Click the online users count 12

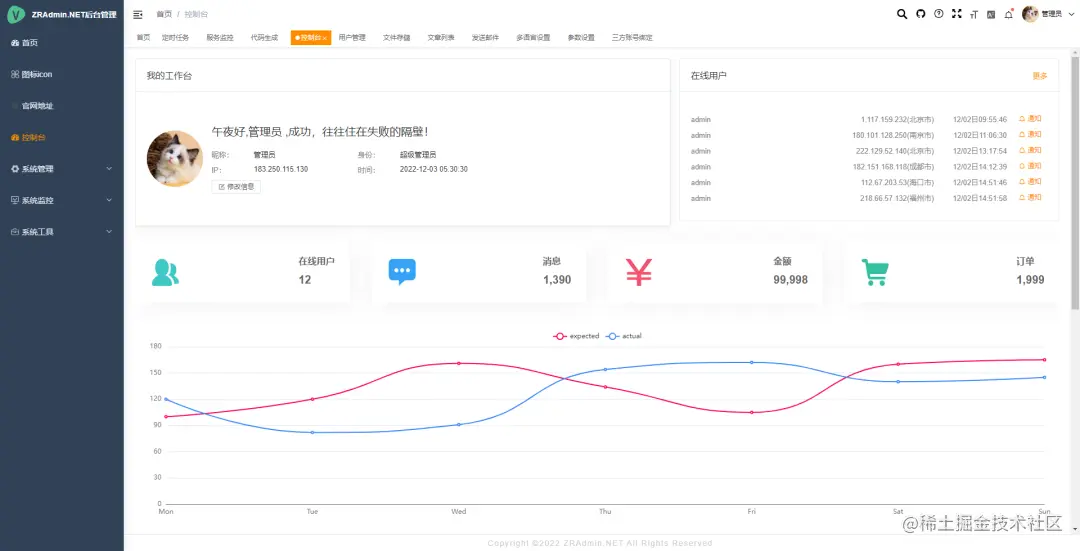click(x=305, y=280)
